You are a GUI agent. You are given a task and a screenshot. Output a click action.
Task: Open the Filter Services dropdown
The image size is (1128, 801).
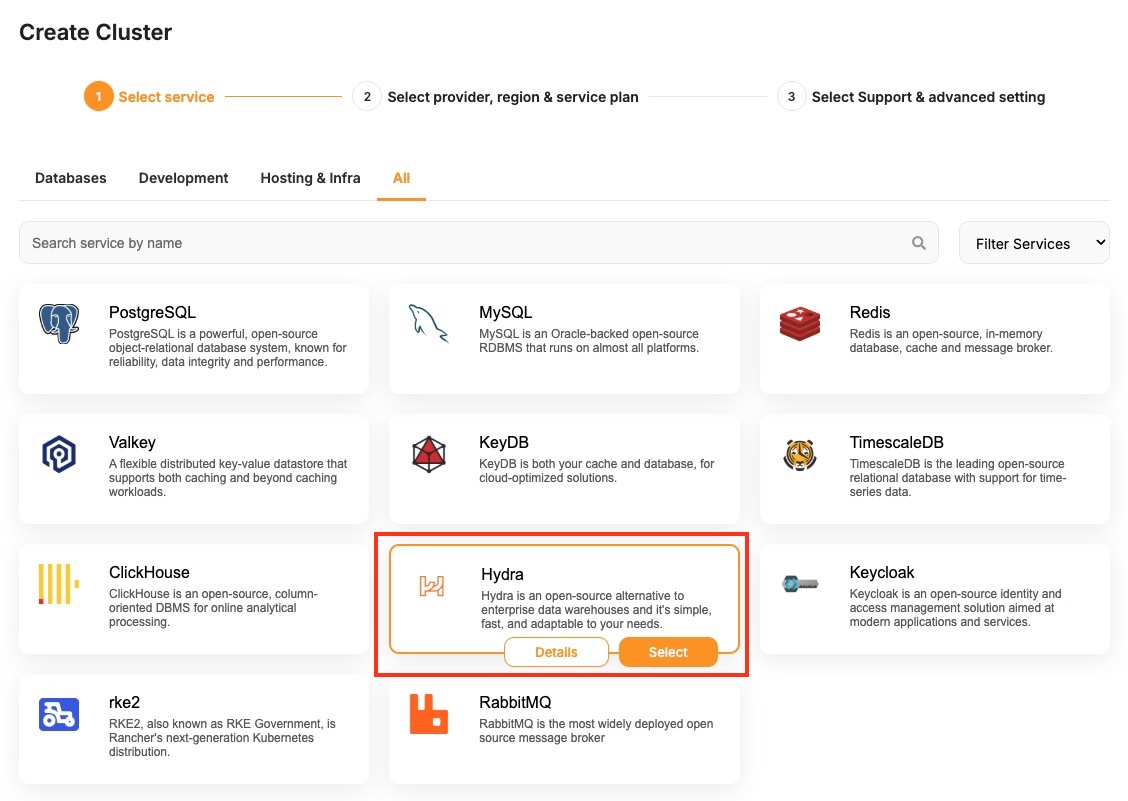click(1034, 243)
